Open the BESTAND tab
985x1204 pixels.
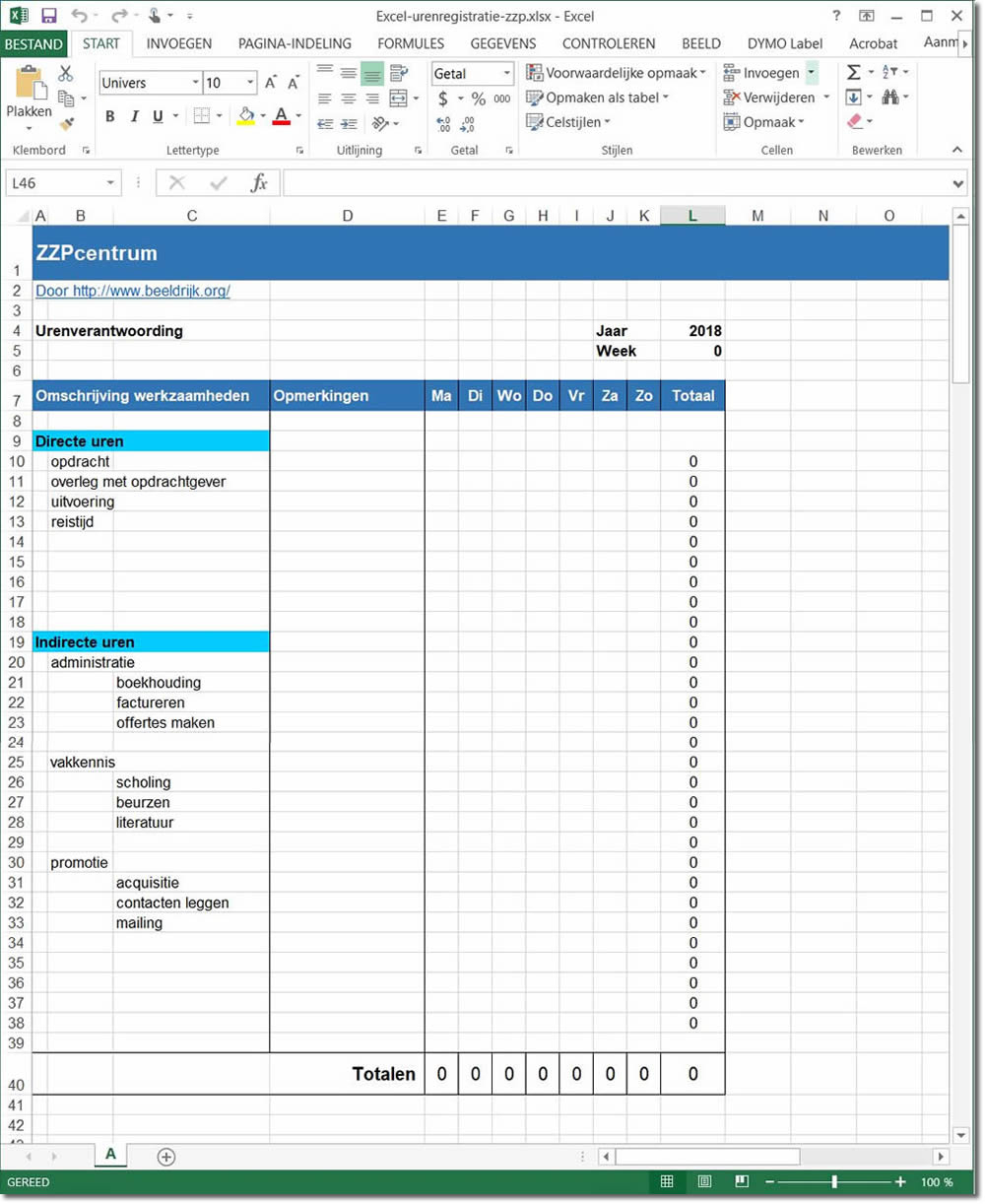point(33,43)
